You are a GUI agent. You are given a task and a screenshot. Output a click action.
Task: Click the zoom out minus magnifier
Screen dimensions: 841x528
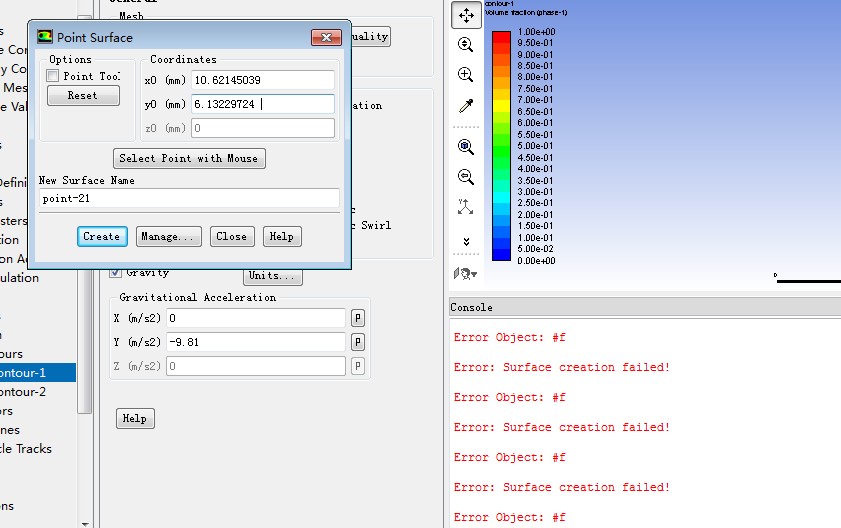point(466,177)
